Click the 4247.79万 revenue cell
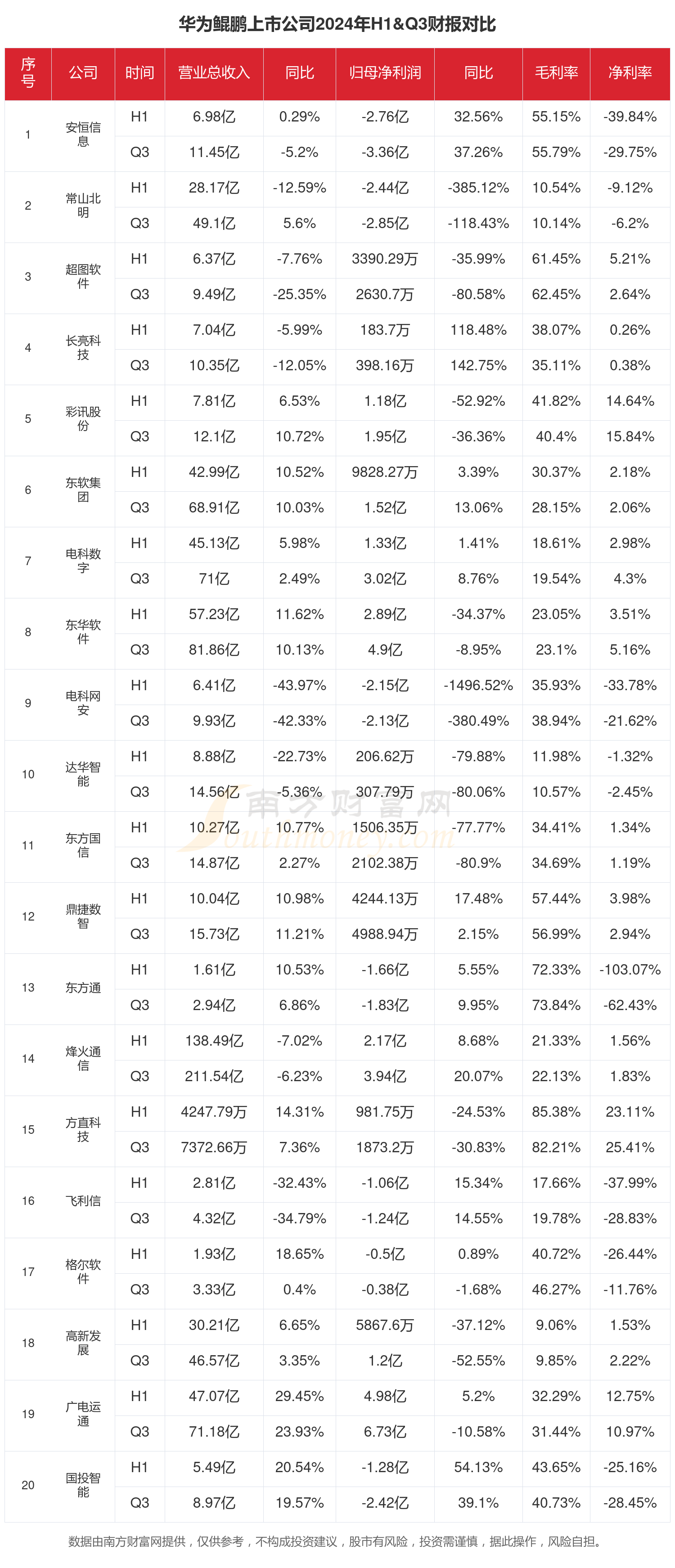This screenshot has height=1568, width=675. tap(214, 1112)
